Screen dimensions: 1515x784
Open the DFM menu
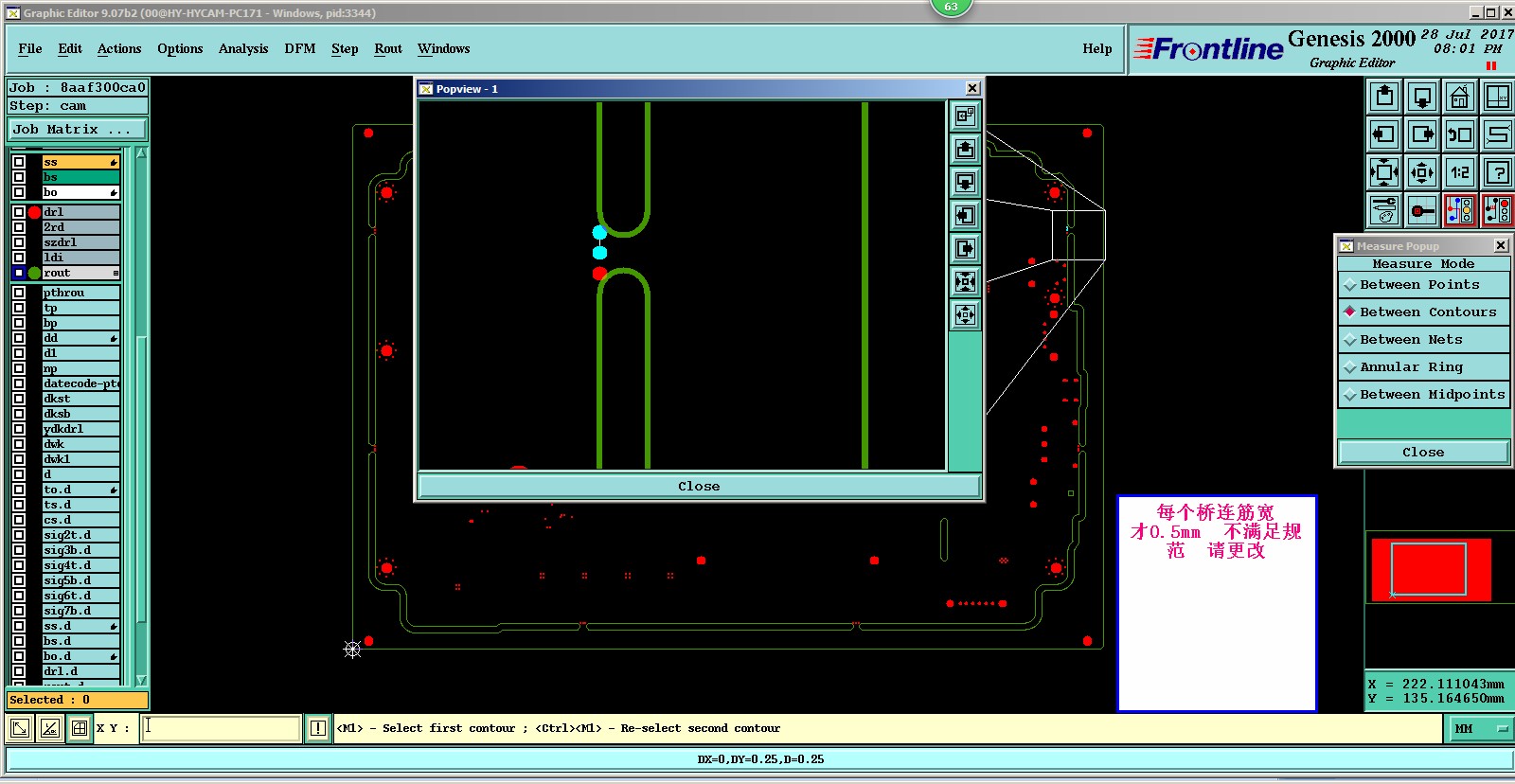click(300, 48)
